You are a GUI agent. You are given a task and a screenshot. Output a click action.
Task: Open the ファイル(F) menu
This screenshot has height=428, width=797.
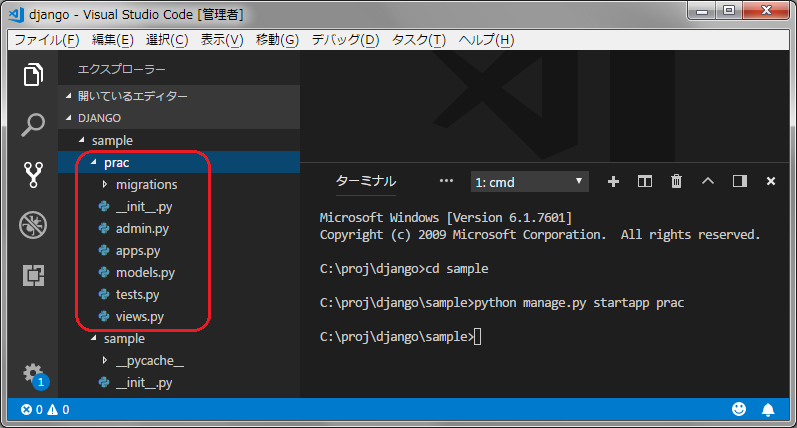point(47,40)
